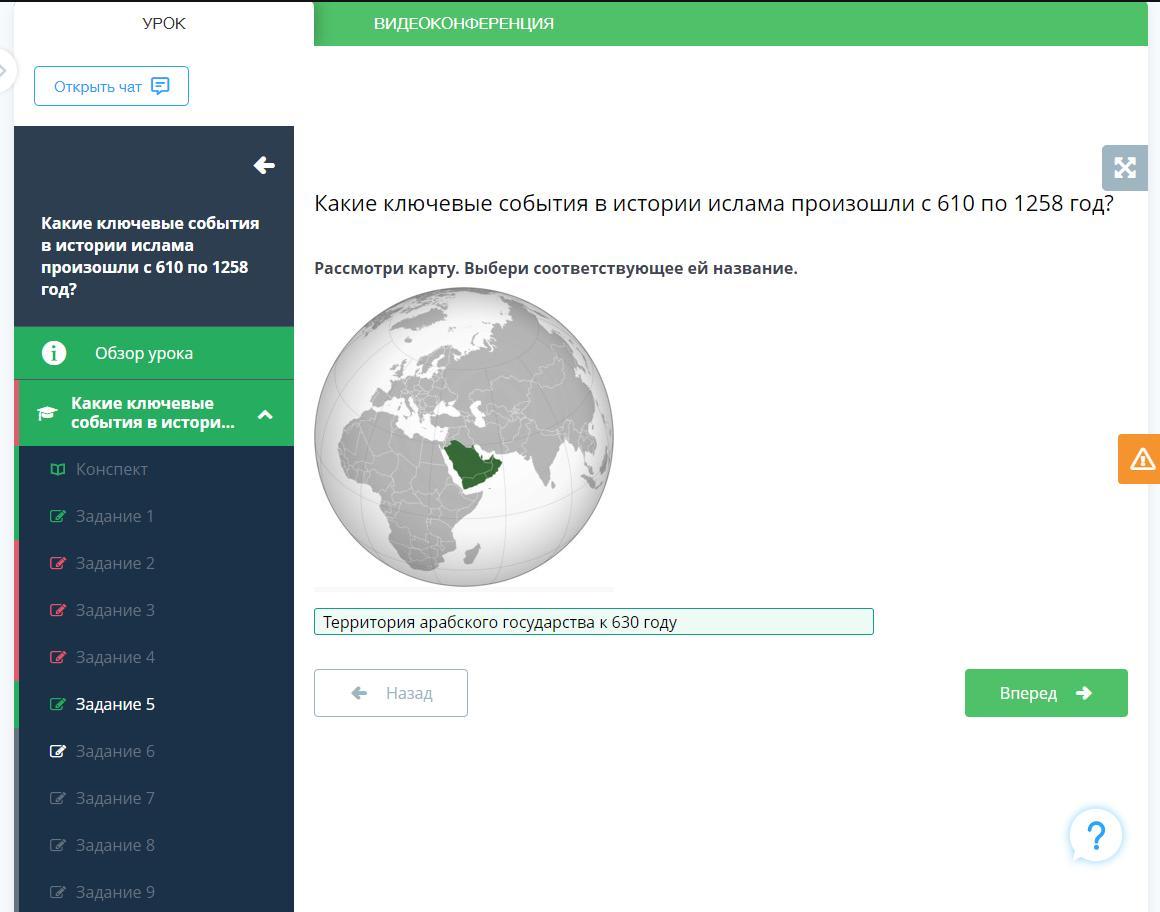Open Задание 8
The image size is (1160, 912).
click(115, 845)
